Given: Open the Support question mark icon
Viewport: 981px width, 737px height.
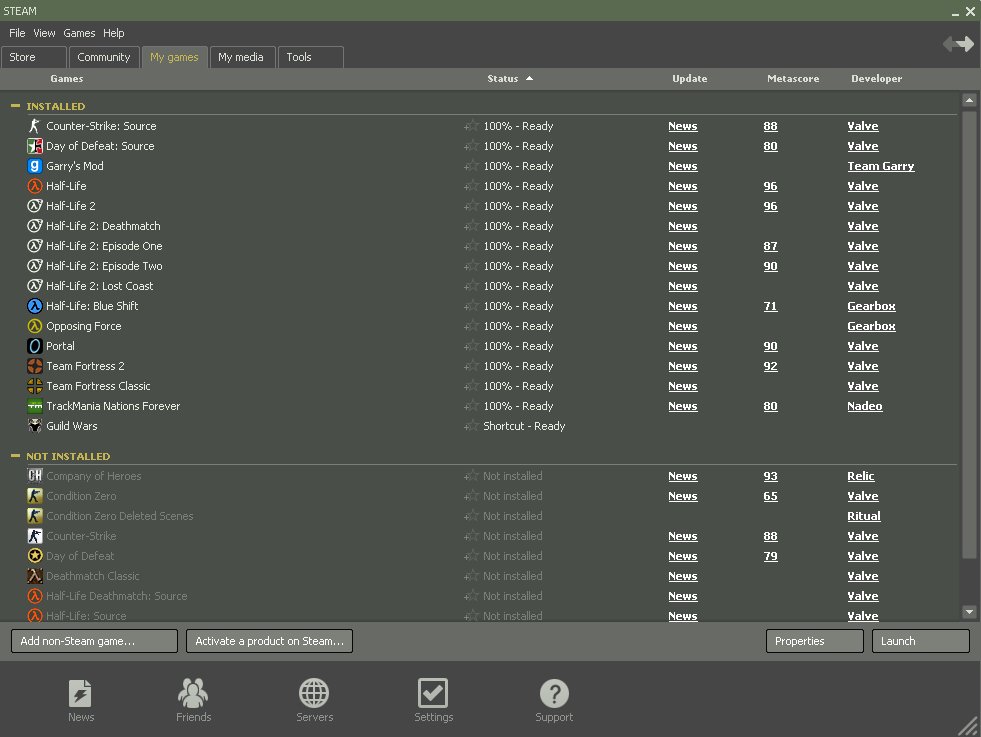Looking at the screenshot, I should point(554,693).
